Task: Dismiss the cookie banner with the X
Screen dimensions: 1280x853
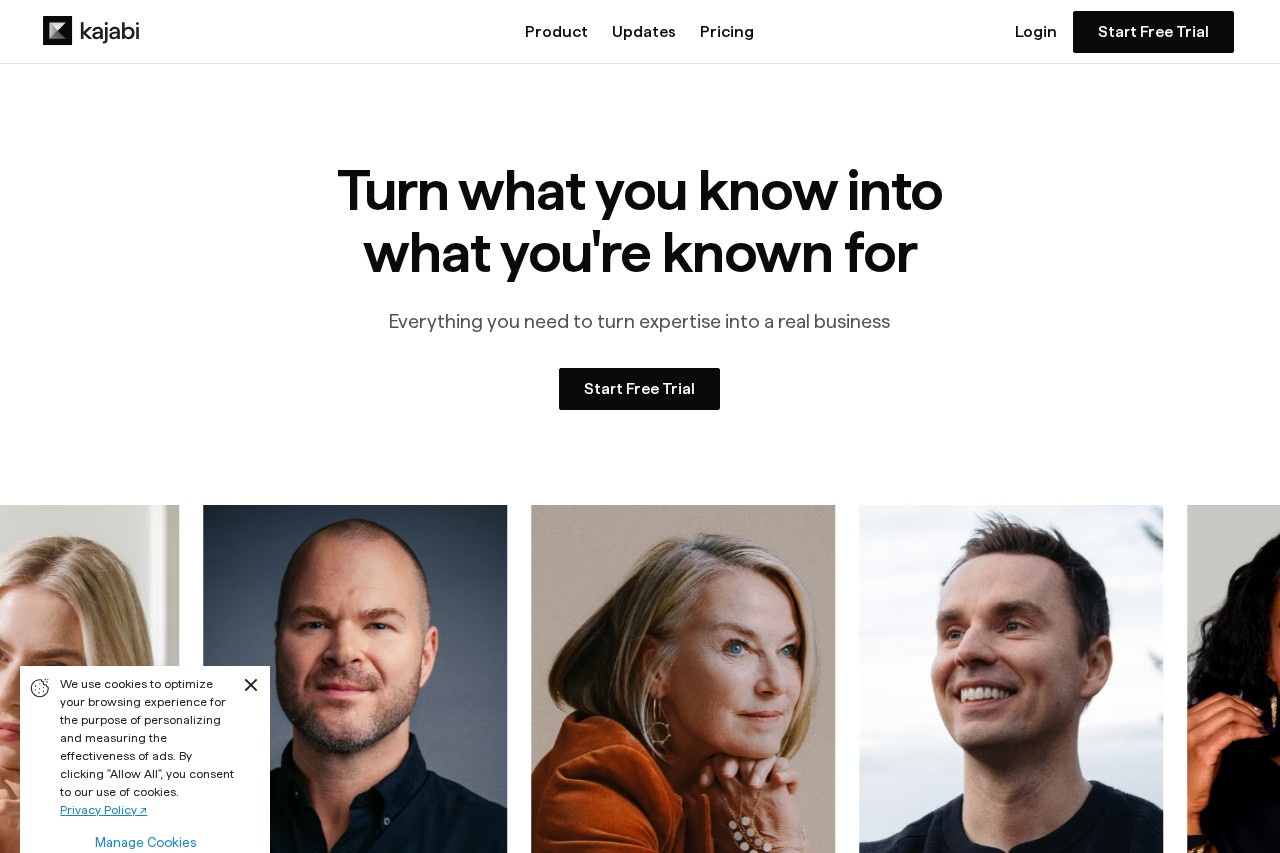Action: pos(251,685)
